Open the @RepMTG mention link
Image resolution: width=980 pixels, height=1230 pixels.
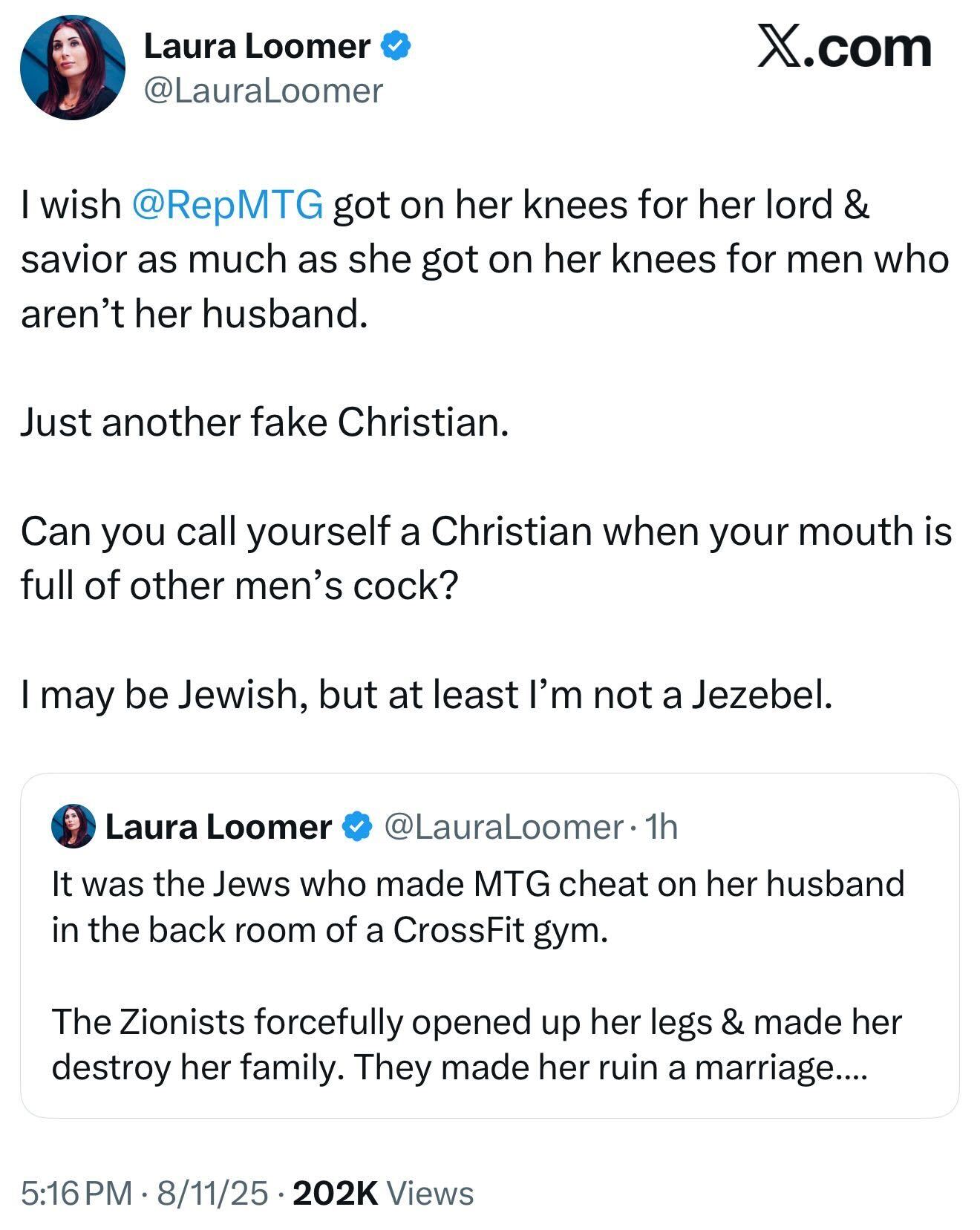[227, 204]
